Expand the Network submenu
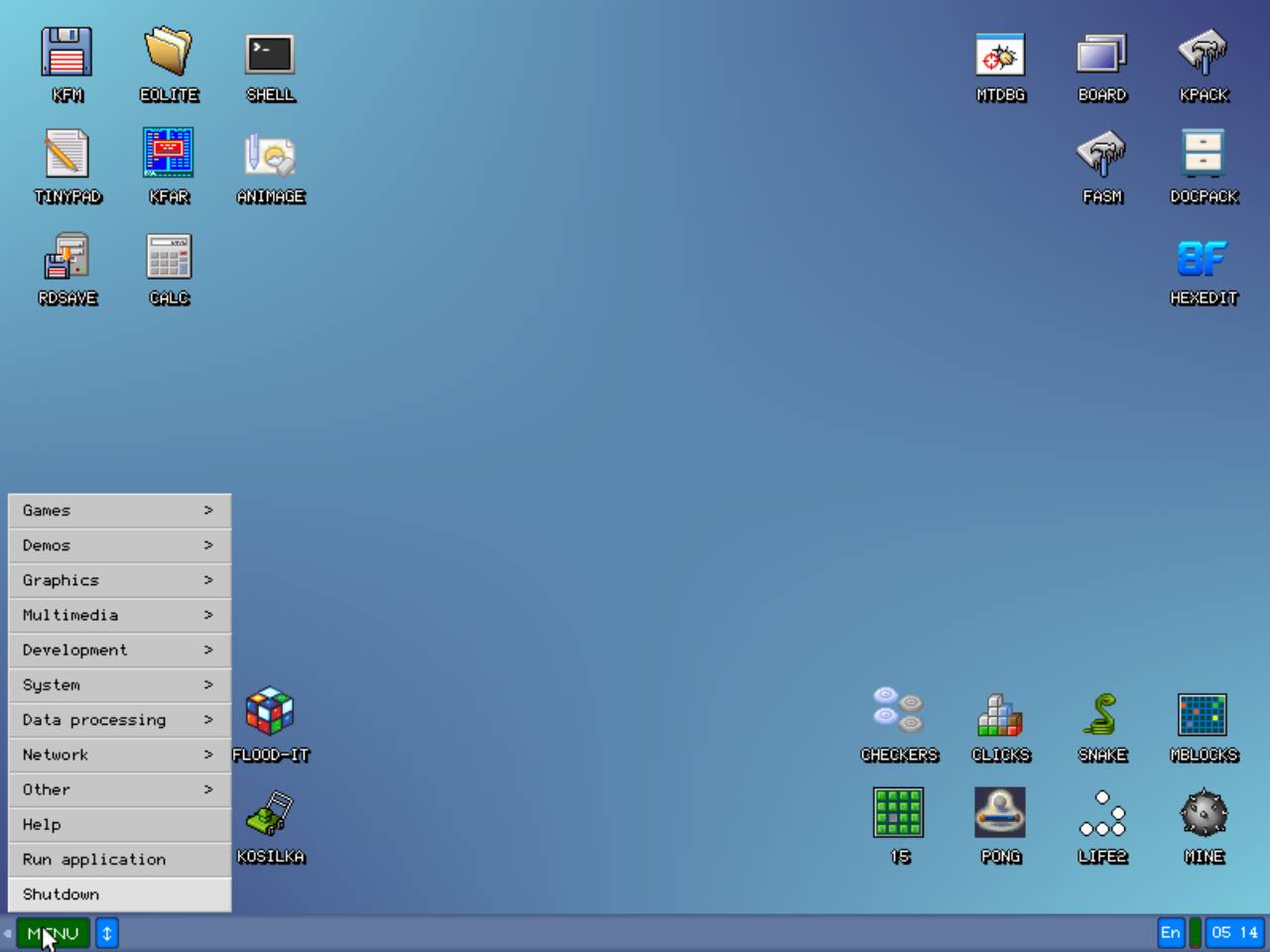This screenshot has height=952, width=1270. (x=120, y=755)
